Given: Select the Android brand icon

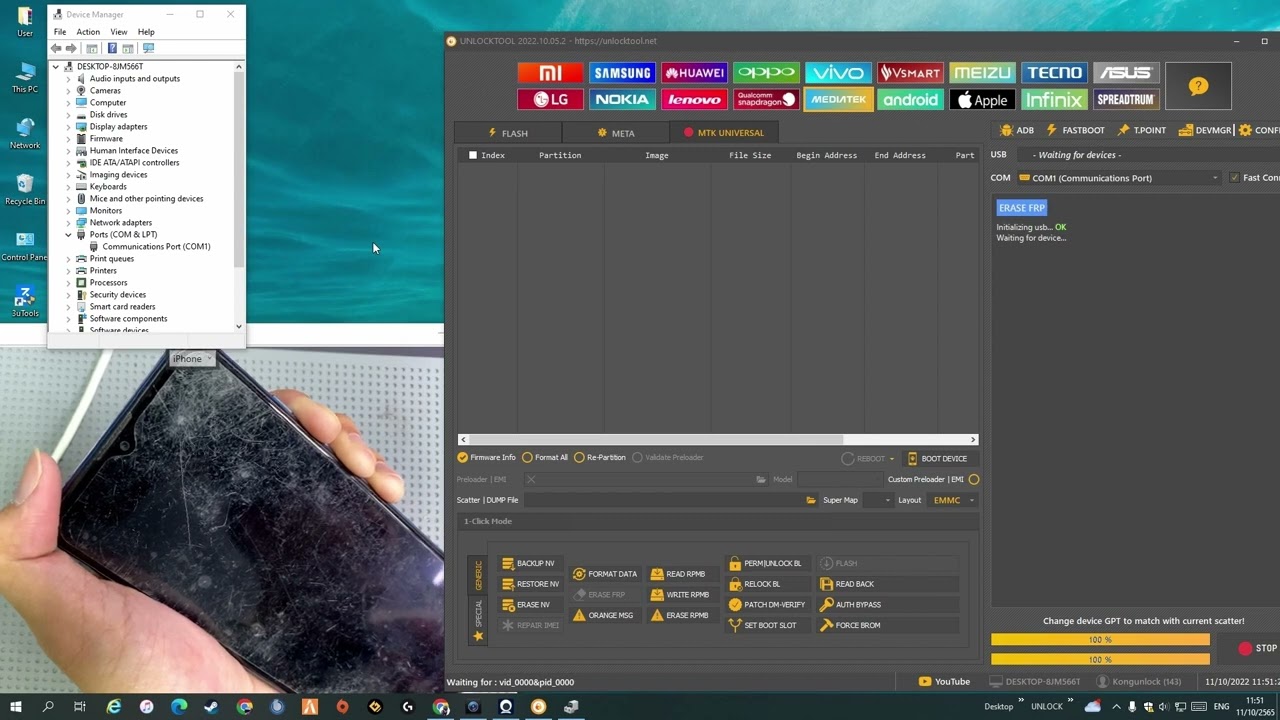Looking at the screenshot, I should (x=910, y=99).
